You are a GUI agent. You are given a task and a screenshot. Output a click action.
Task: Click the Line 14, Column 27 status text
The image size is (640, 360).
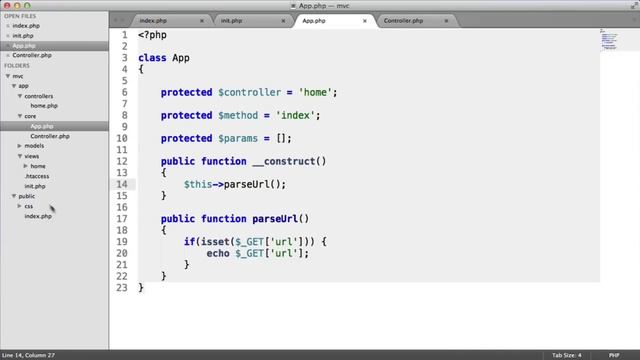(x=29, y=355)
